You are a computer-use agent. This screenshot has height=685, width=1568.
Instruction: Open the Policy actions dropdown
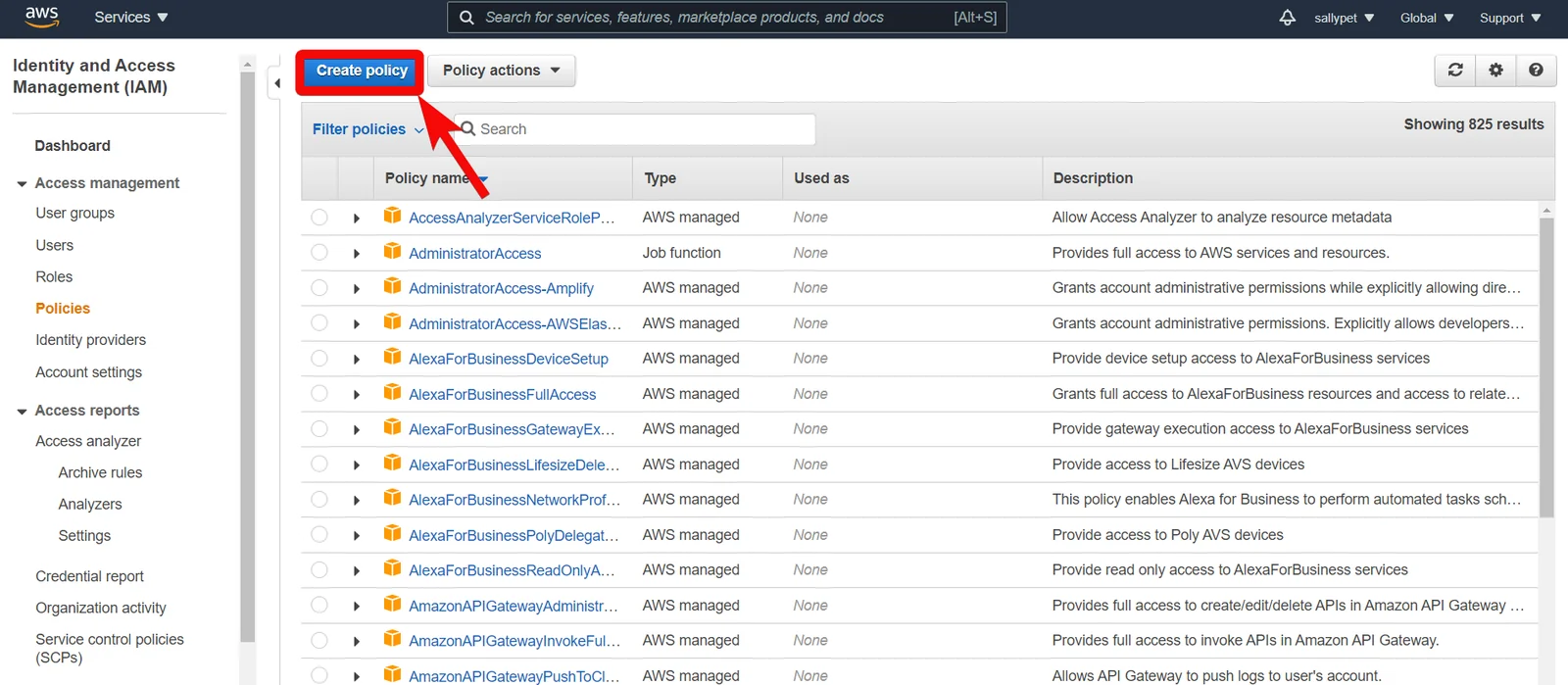click(x=501, y=71)
